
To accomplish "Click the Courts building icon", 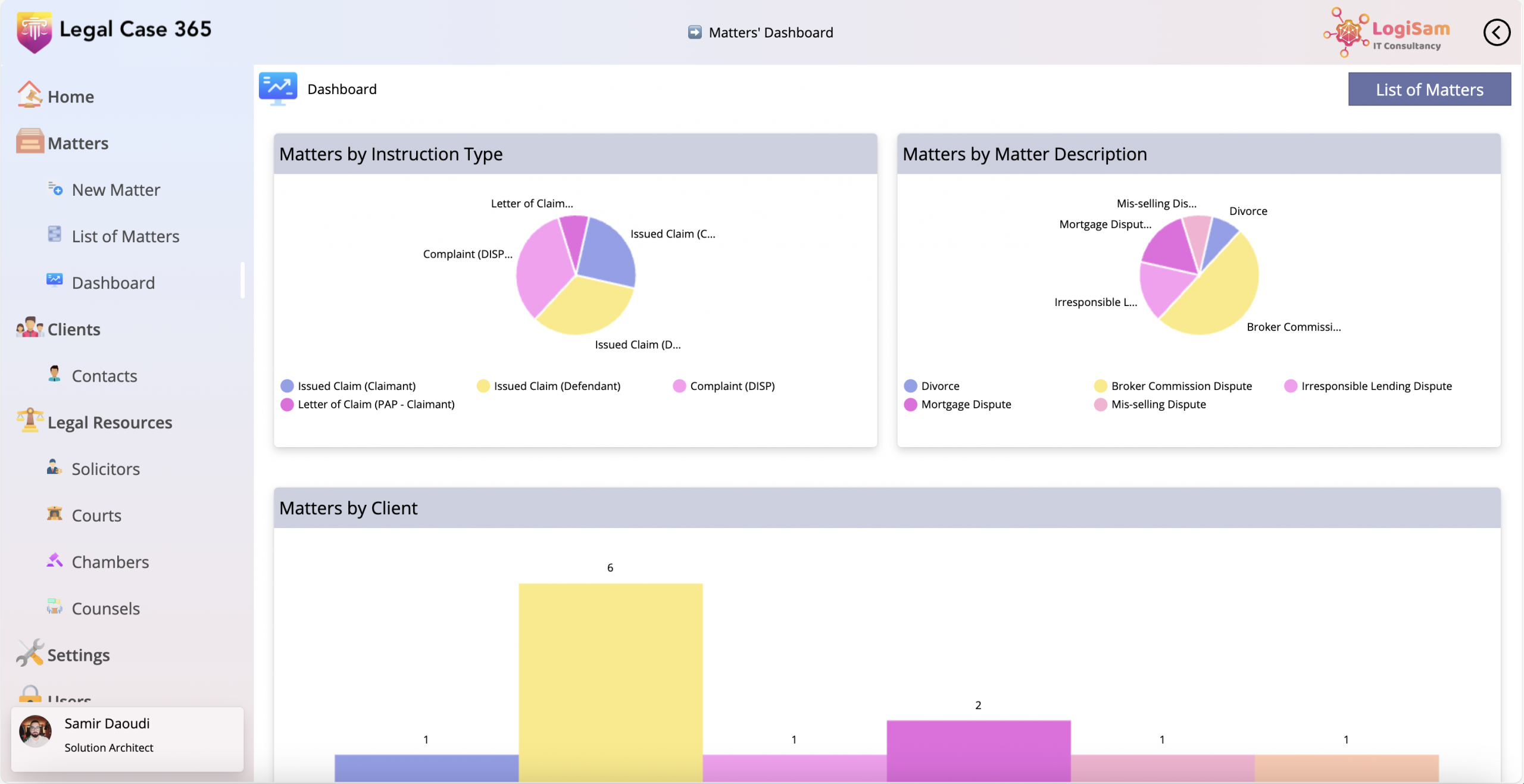I will [55, 514].
